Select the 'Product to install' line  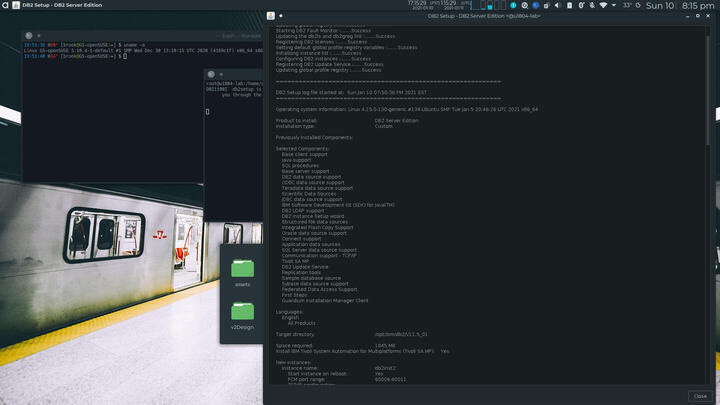[347, 120]
